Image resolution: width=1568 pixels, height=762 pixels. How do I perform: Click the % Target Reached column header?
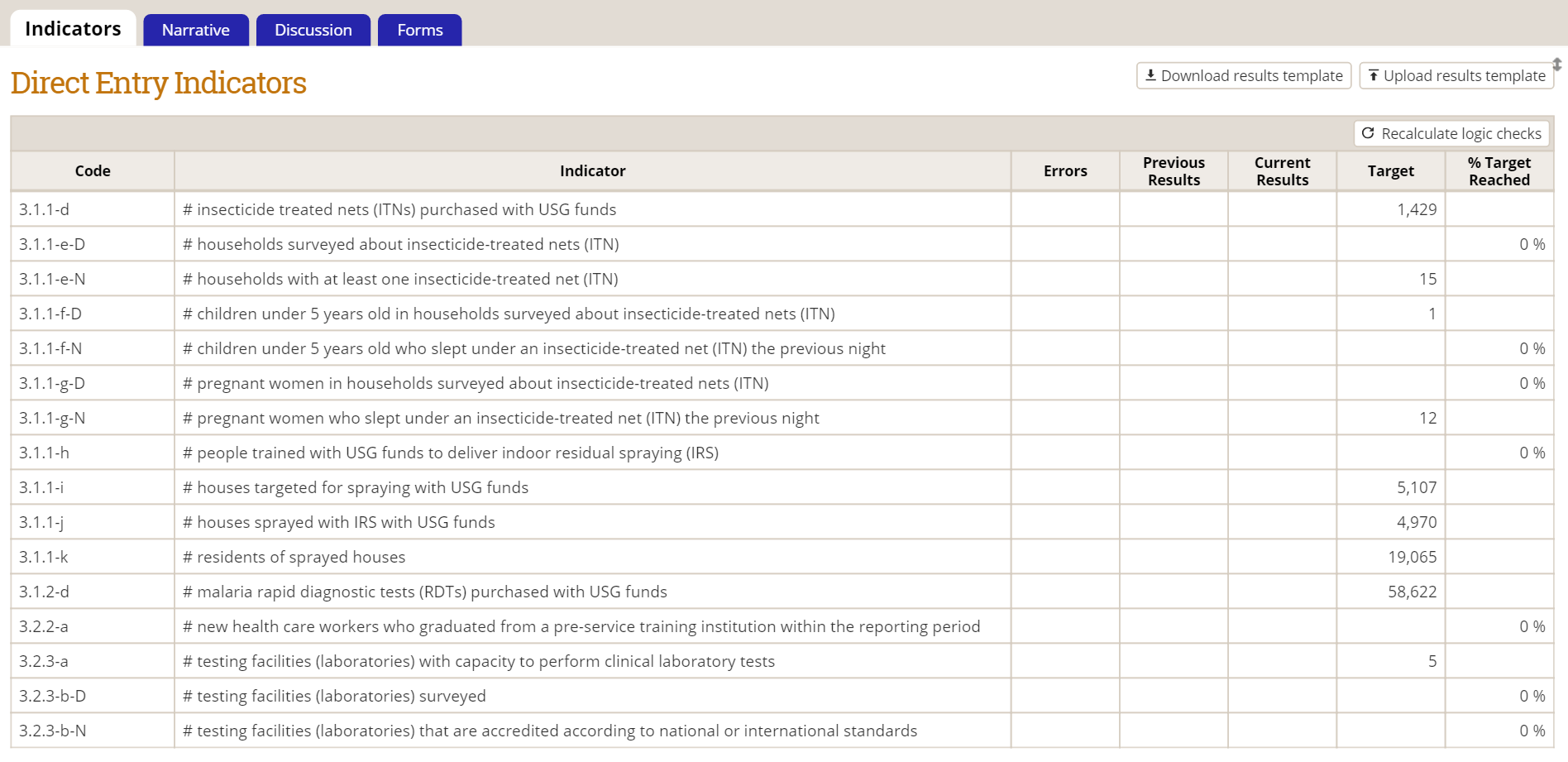[1499, 171]
